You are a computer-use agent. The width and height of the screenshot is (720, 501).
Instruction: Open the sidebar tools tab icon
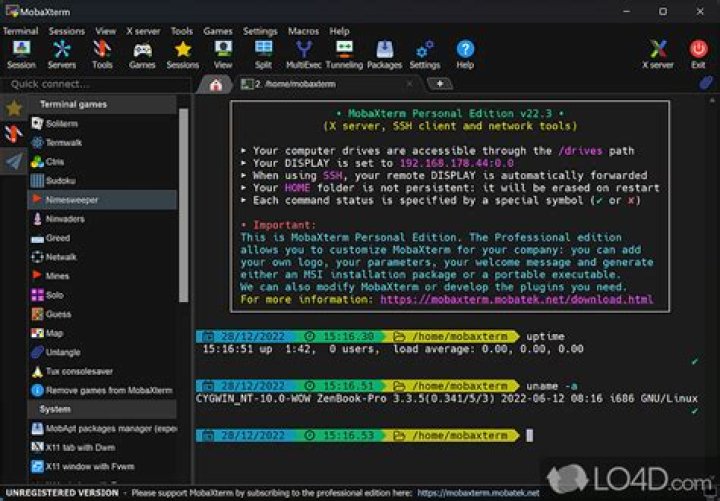[x=14, y=134]
